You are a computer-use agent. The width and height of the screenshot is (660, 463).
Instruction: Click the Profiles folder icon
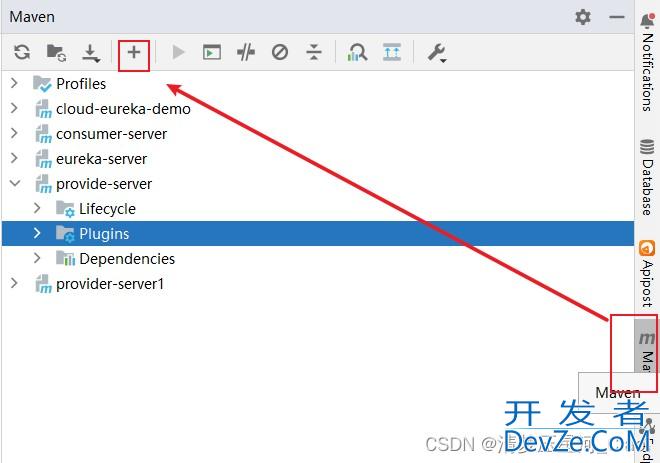point(42,84)
